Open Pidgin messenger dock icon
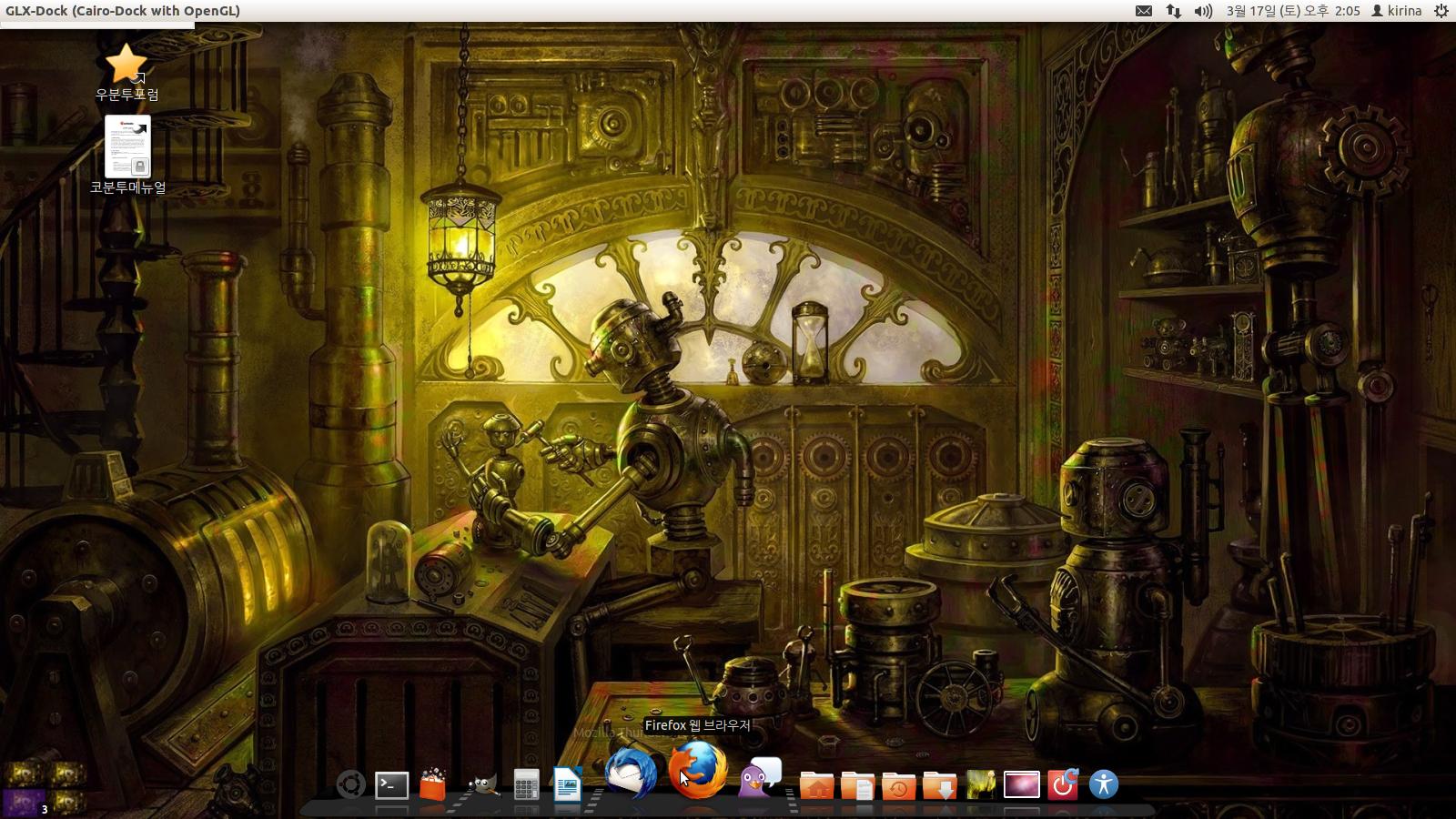 [x=760, y=778]
